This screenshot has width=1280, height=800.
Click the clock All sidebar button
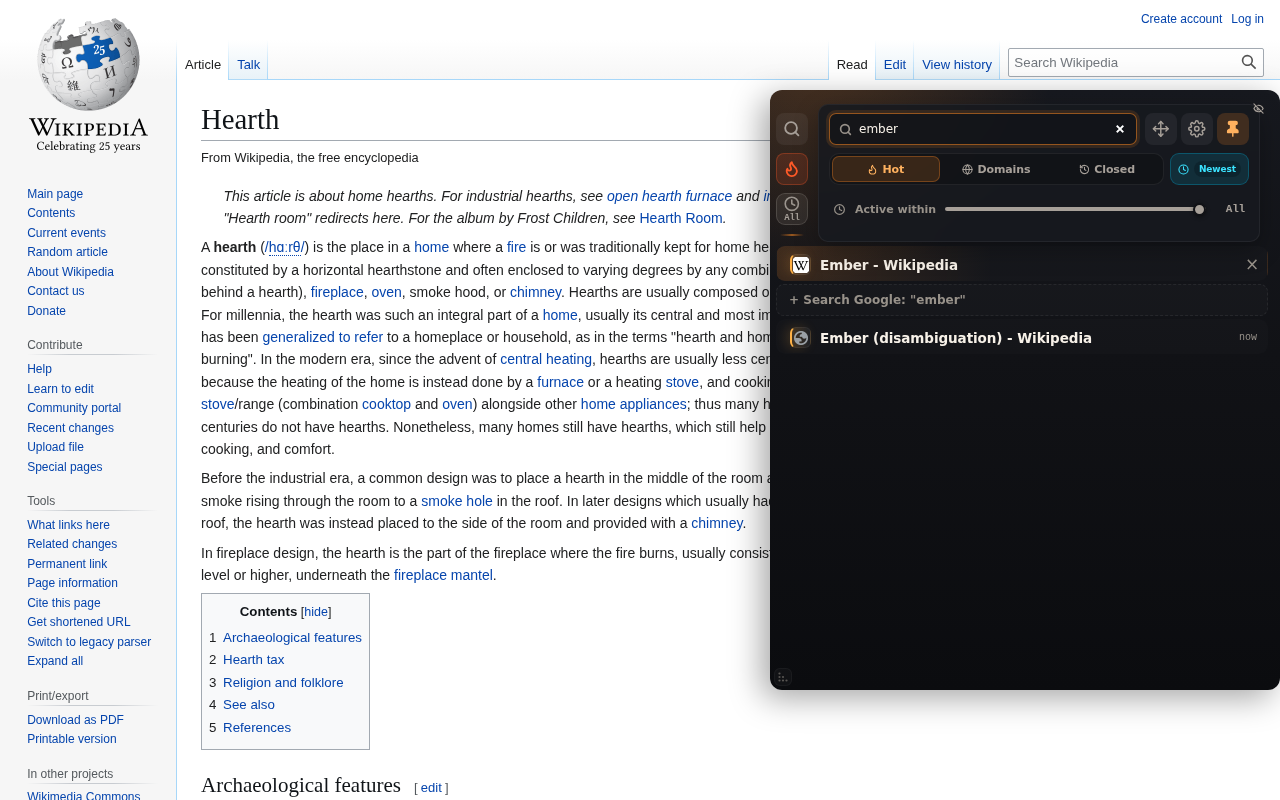click(x=792, y=209)
